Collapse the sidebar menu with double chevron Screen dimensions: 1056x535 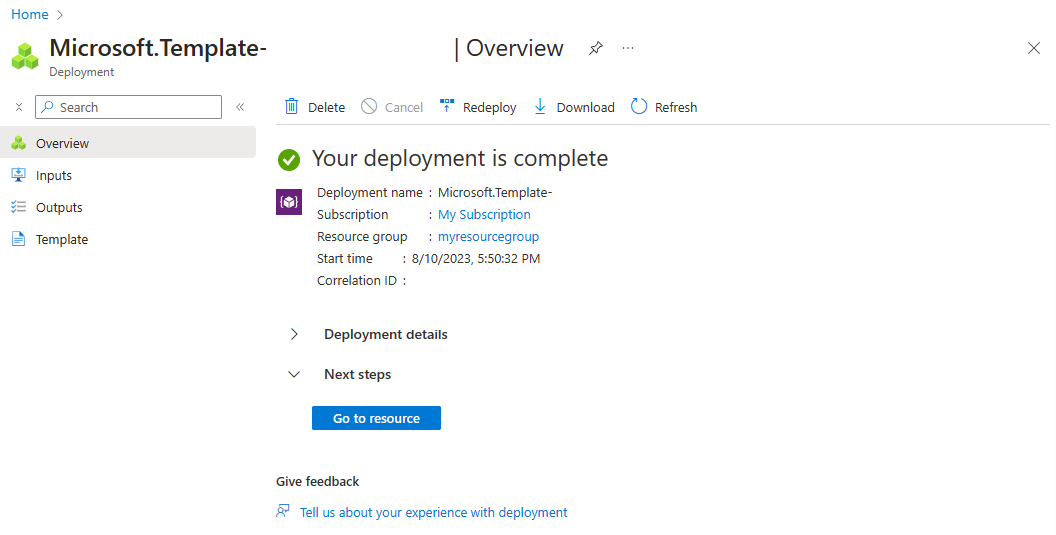[240, 107]
